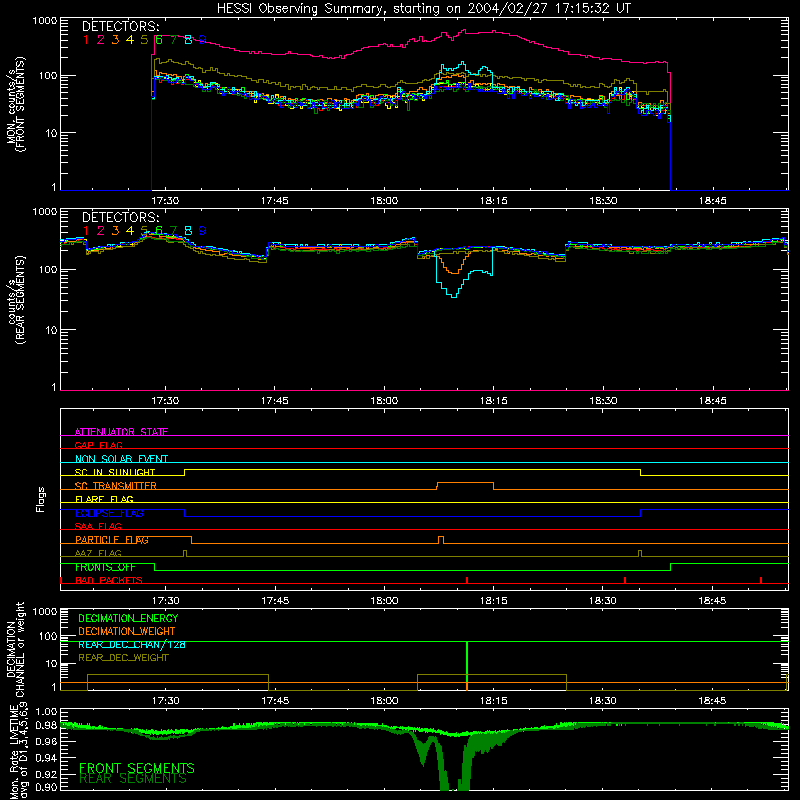
Task: Click the '100' y-axis value of the decimation plot
Action: point(48,636)
